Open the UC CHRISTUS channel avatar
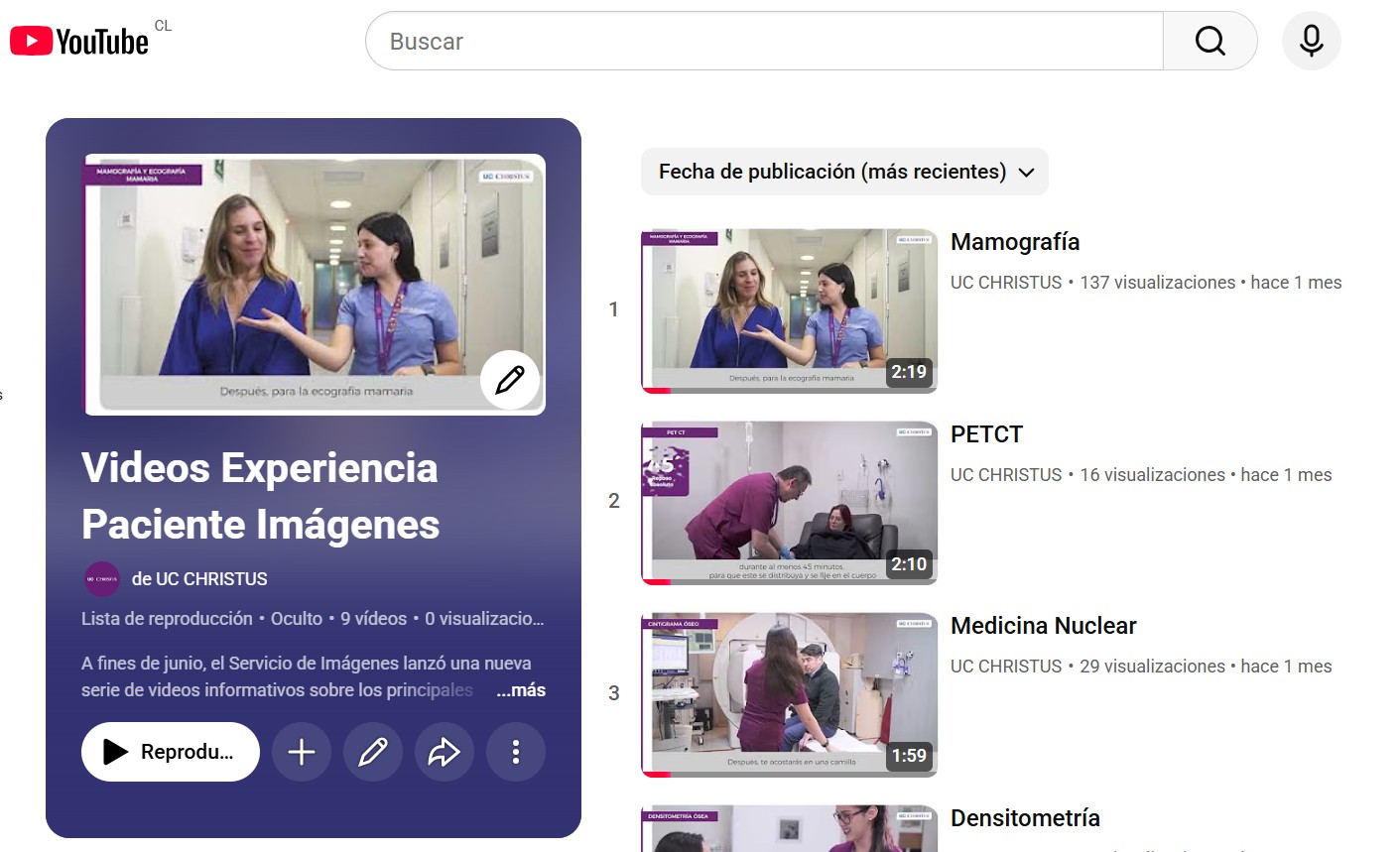This screenshot has height=852, width=1400. (x=101, y=579)
